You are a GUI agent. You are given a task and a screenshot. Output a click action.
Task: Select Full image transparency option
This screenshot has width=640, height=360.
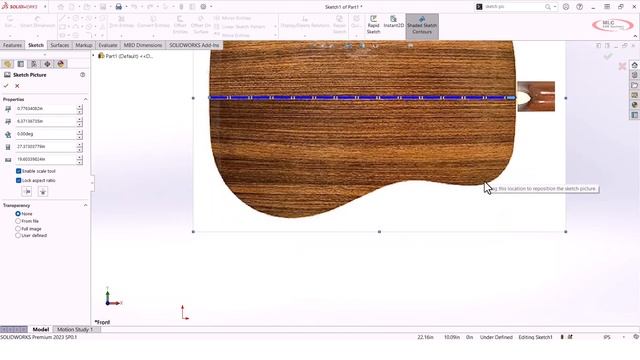coord(18,229)
